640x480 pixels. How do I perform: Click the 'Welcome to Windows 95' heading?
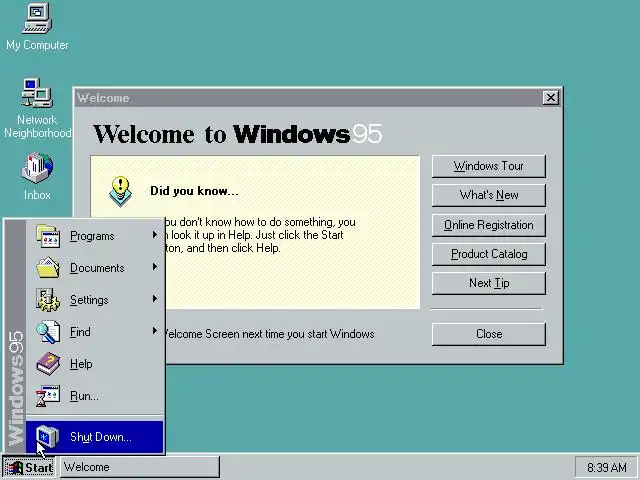pyautogui.click(x=238, y=134)
